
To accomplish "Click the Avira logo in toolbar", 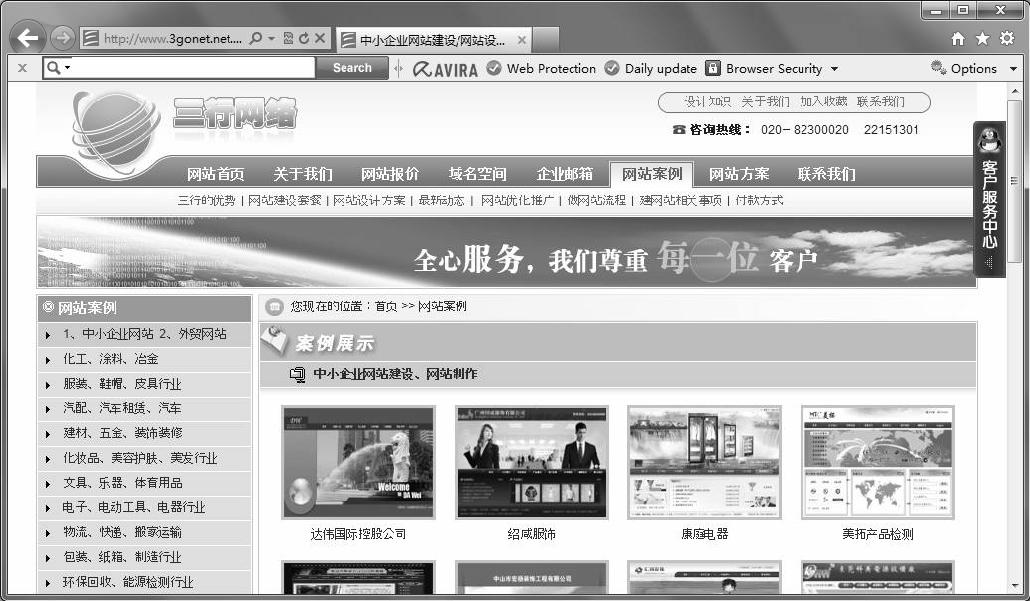I will click(445, 68).
